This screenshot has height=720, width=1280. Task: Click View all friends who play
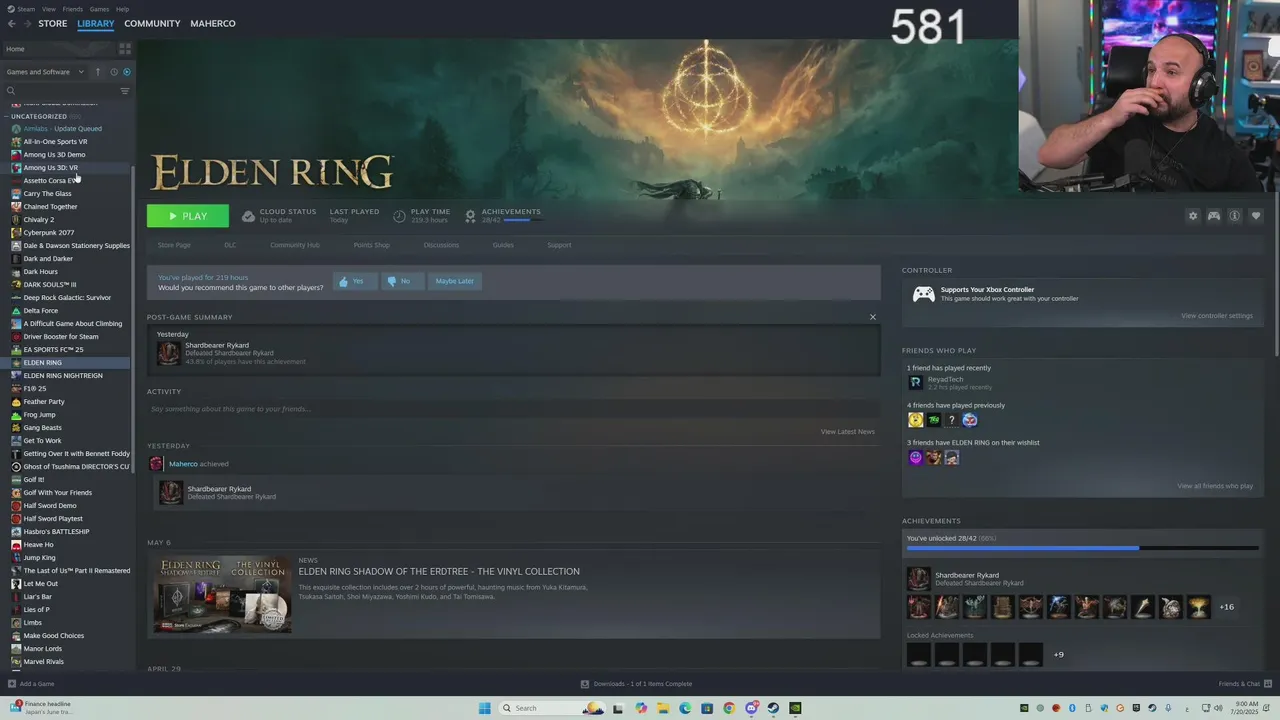[x=1215, y=486]
